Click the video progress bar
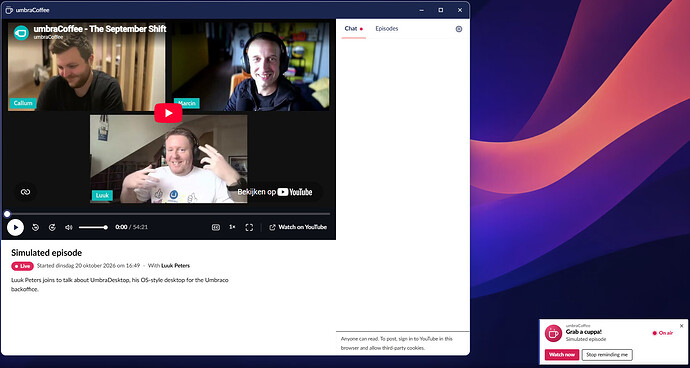Image resolution: width=690 pixels, height=368 pixels. pyautogui.click(x=168, y=214)
